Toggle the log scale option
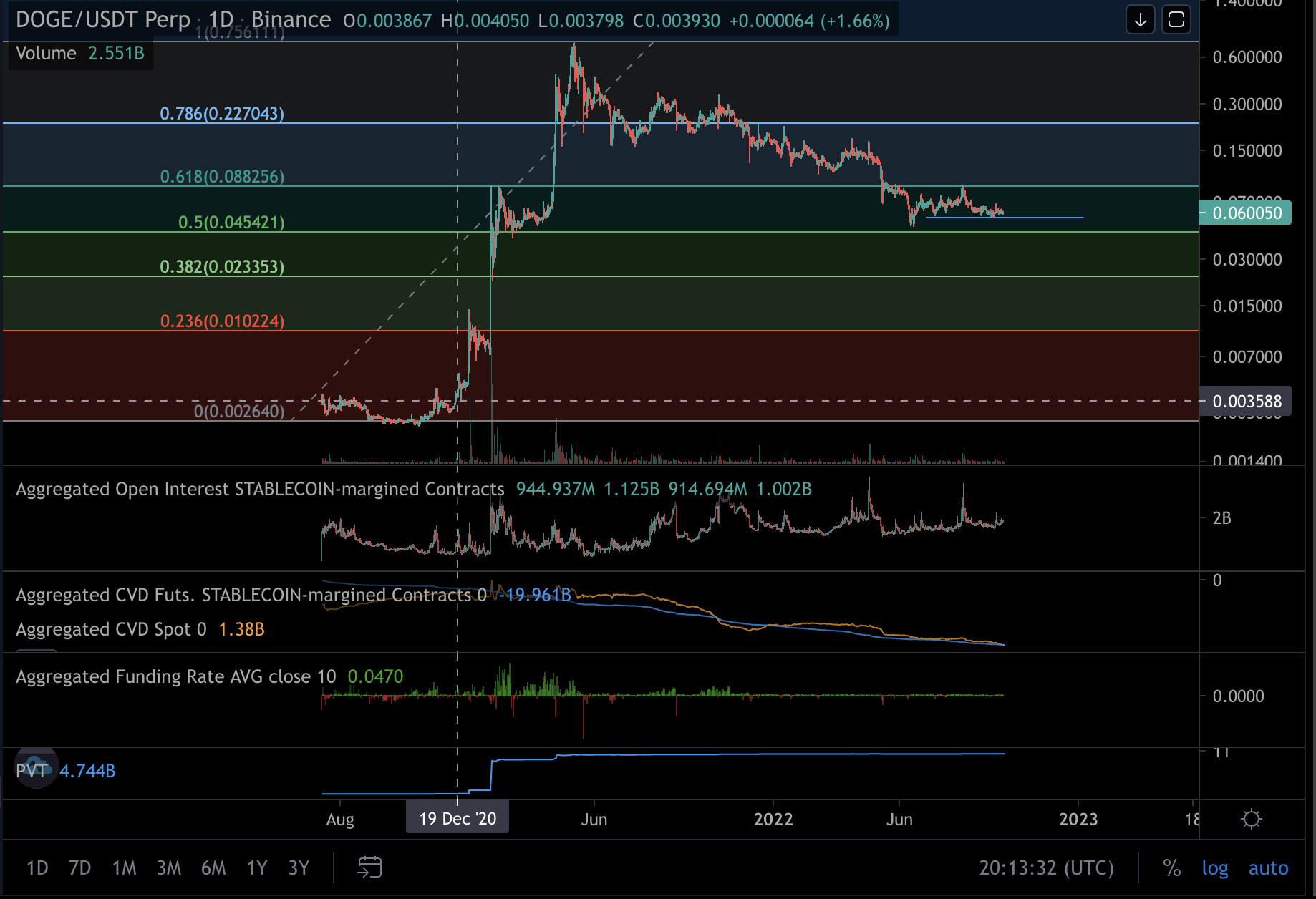Image resolution: width=1316 pixels, height=899 pixels. (1214, 868)
